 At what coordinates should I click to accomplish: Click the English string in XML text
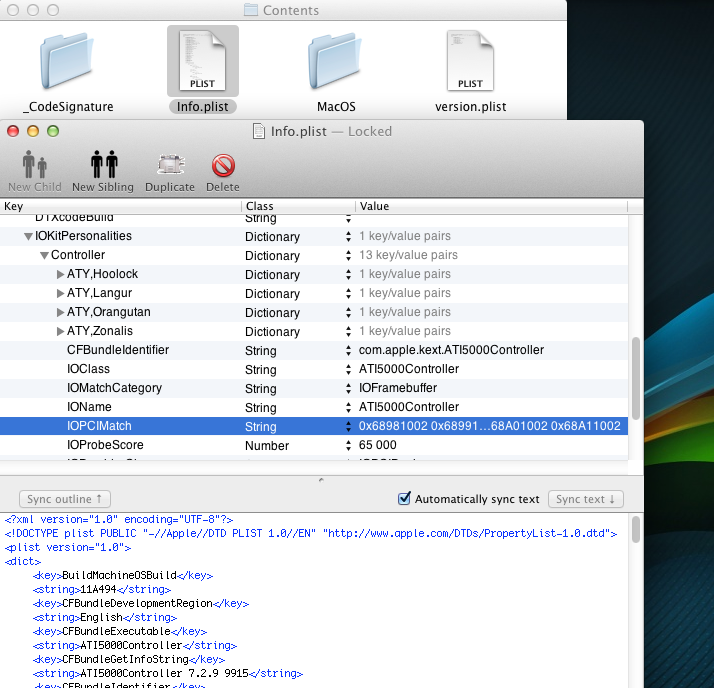tap(102, 618)
